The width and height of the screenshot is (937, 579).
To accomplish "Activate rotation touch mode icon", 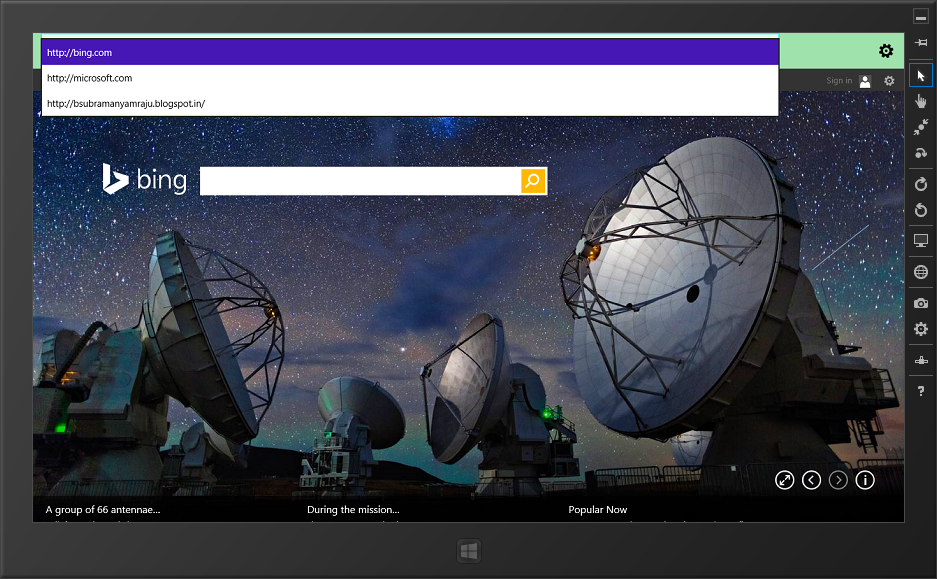I will [x=920, y=153].
